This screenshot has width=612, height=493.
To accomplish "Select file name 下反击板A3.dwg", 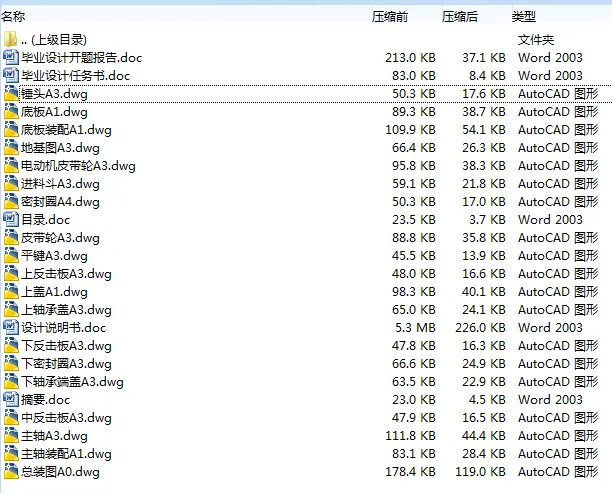I will (x=66, y=346).
